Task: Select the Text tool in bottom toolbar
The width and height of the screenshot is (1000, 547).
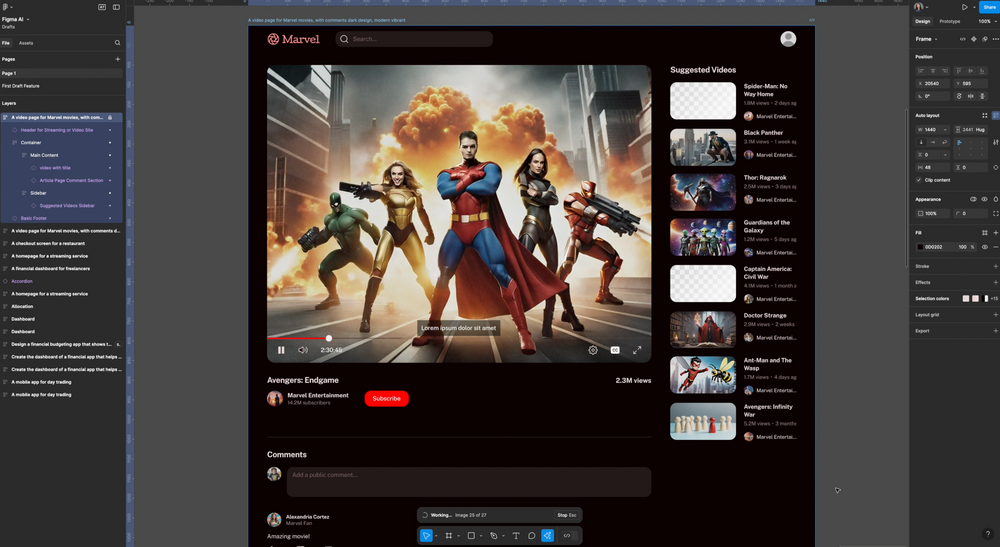Action: (x=516, y=536)
